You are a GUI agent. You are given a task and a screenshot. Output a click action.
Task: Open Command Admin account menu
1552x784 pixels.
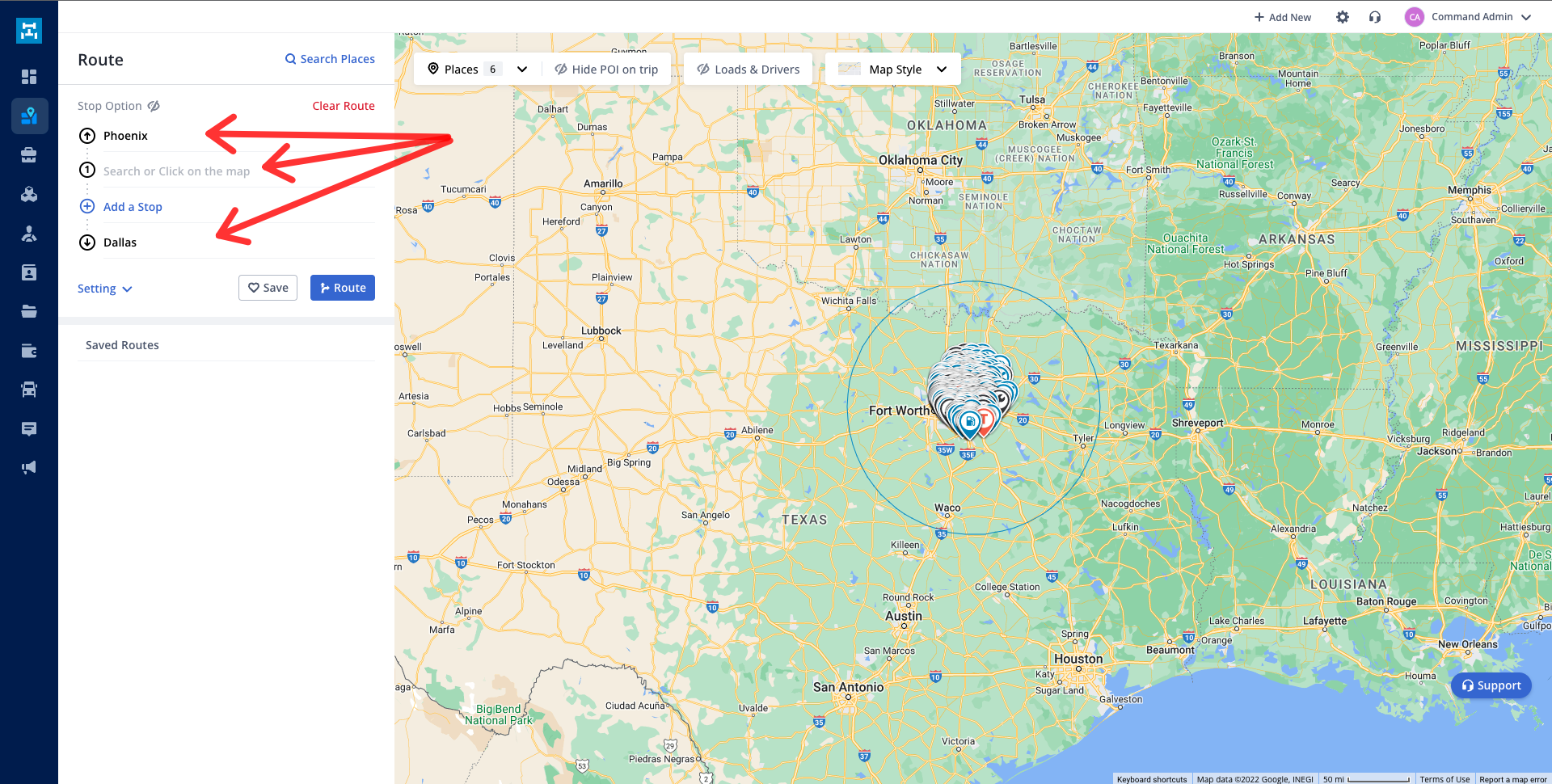(x=1468, y=17)
